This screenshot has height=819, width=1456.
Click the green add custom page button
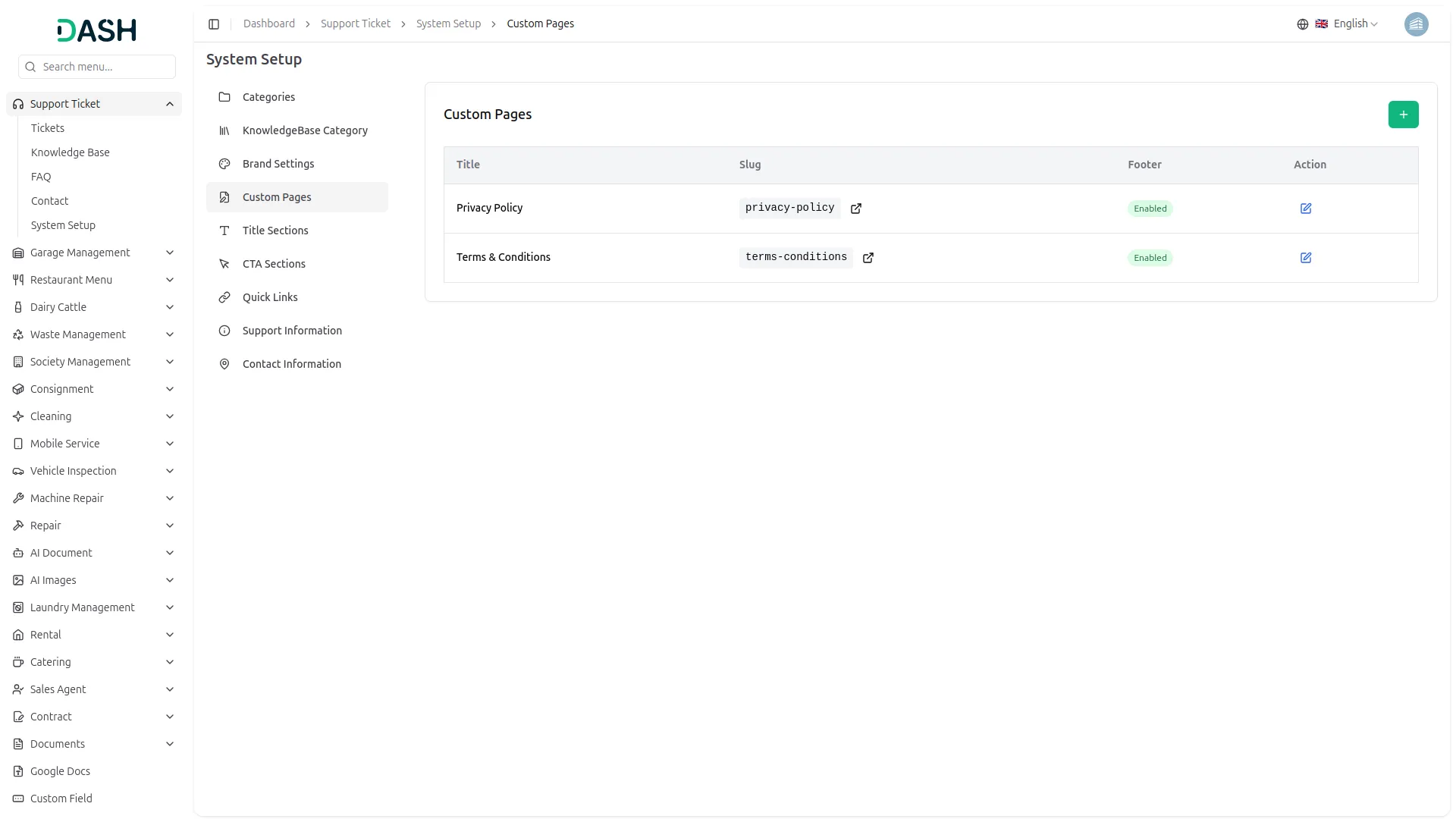click(1403, 115)
